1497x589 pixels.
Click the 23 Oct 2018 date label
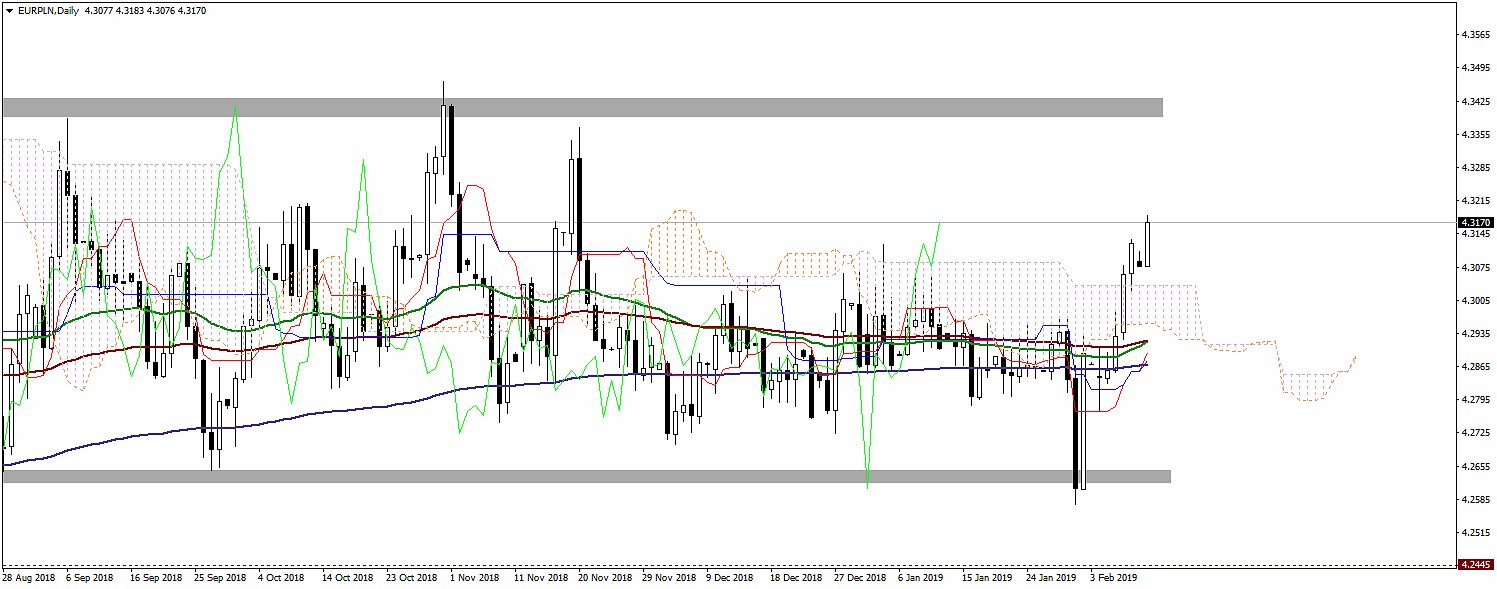(411, 578)
